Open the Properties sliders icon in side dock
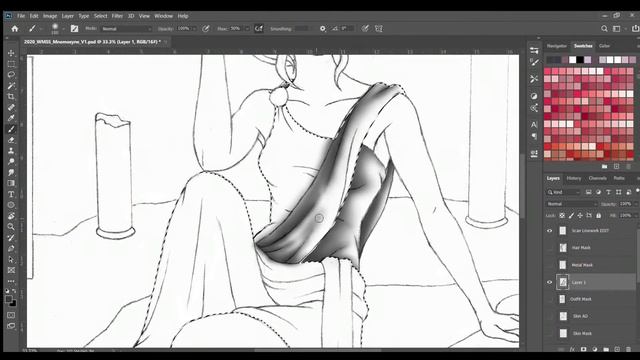640x360 pixels. click(534, 50)
